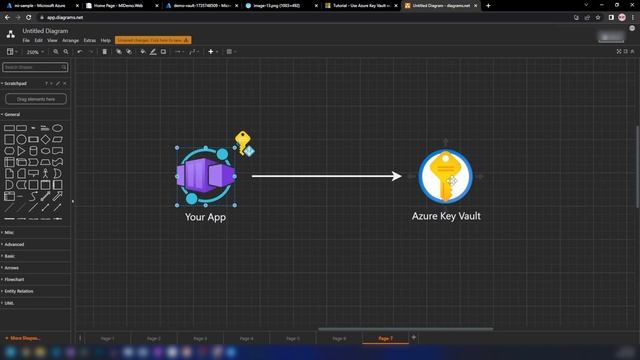This screenshot has height=360, width=640.
Task: Open the Arrange menu
Action: (x=70, y=40)
